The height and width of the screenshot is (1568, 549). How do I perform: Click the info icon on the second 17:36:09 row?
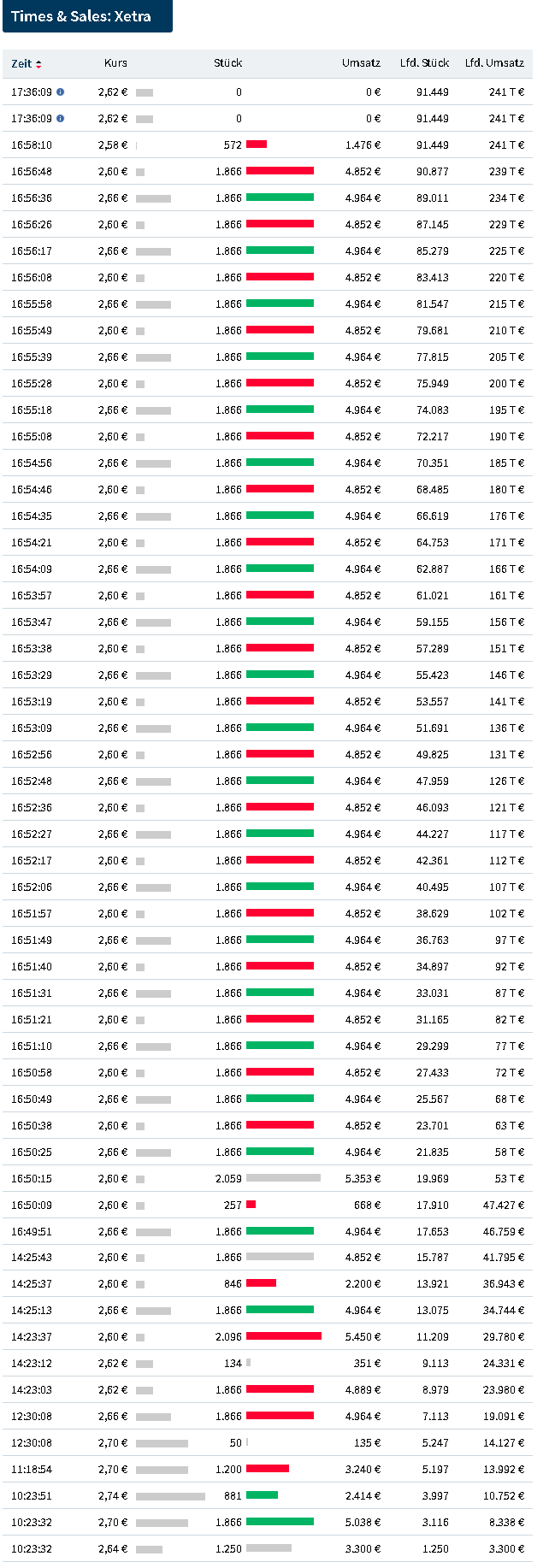[x=59, y=119]
